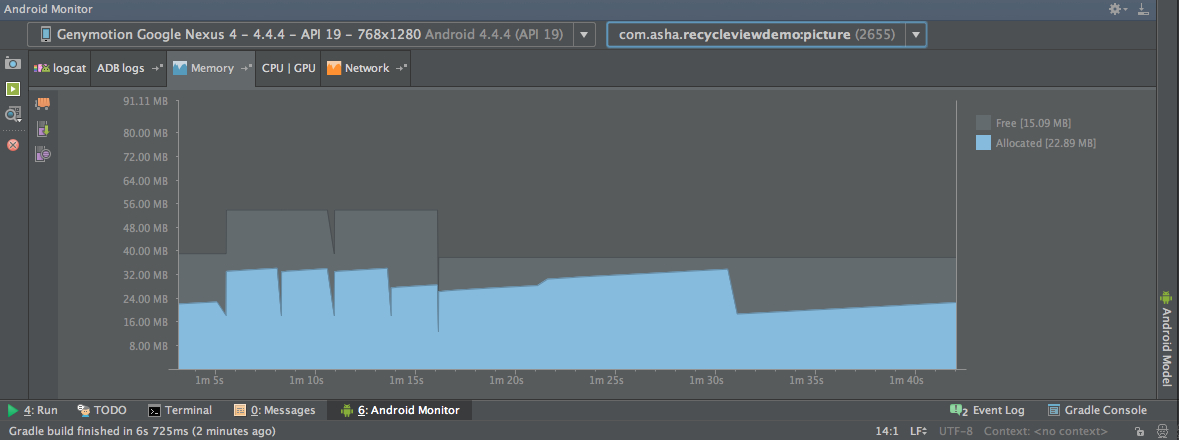Click the Gradle build finished status message

coord(142,432)
